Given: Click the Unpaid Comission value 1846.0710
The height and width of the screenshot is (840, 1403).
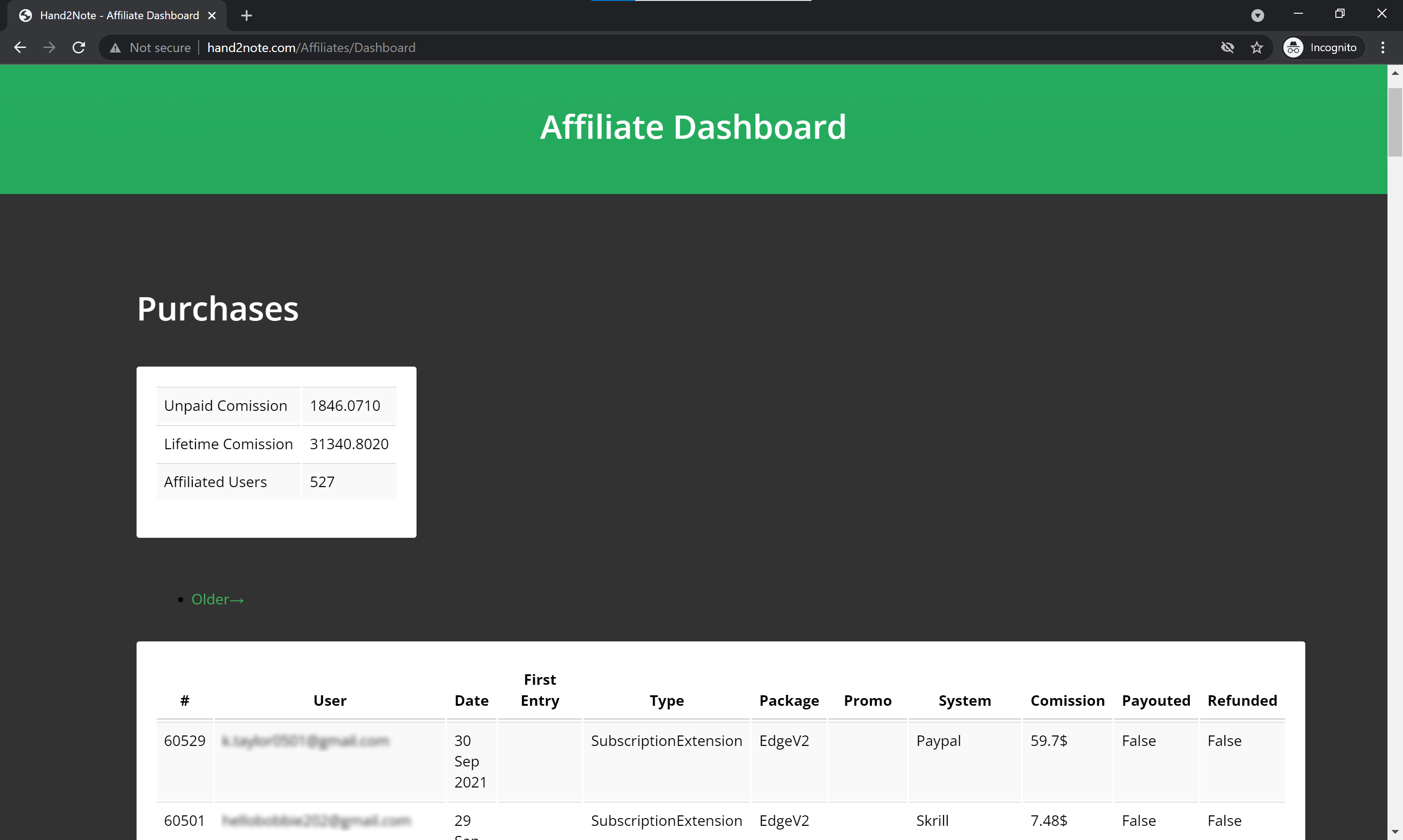Looking at the screenshot, I should point(345,406).
